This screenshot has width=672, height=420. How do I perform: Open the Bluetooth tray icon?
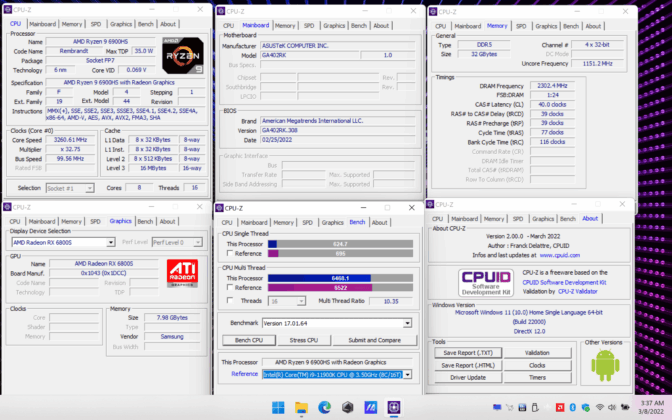click(x=573, y=407)
